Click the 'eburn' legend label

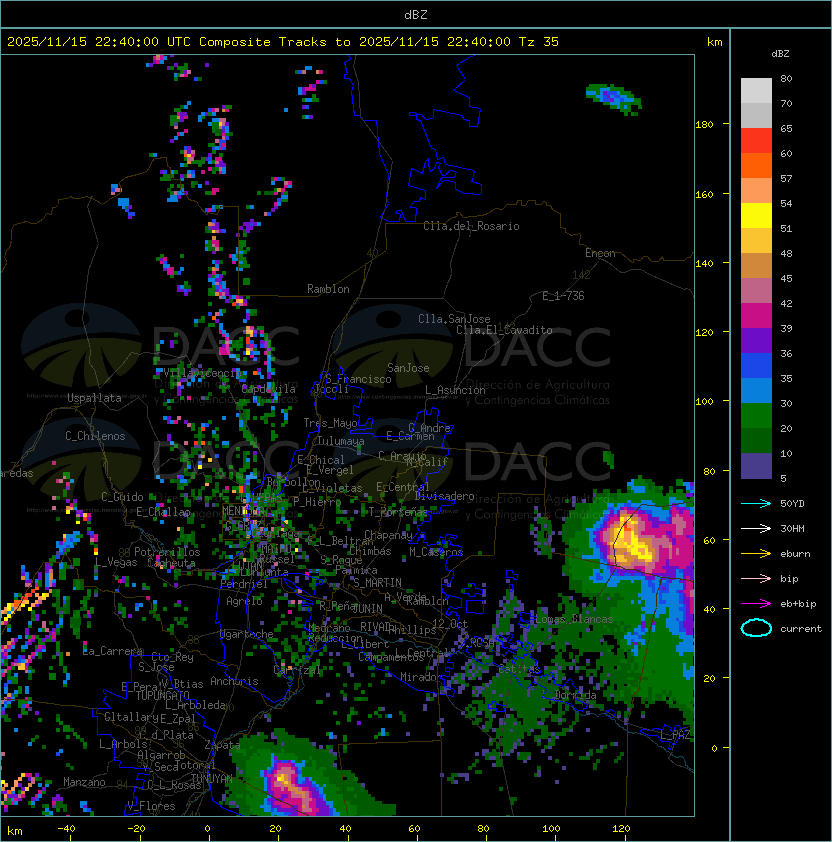click(x=795, y=554)
